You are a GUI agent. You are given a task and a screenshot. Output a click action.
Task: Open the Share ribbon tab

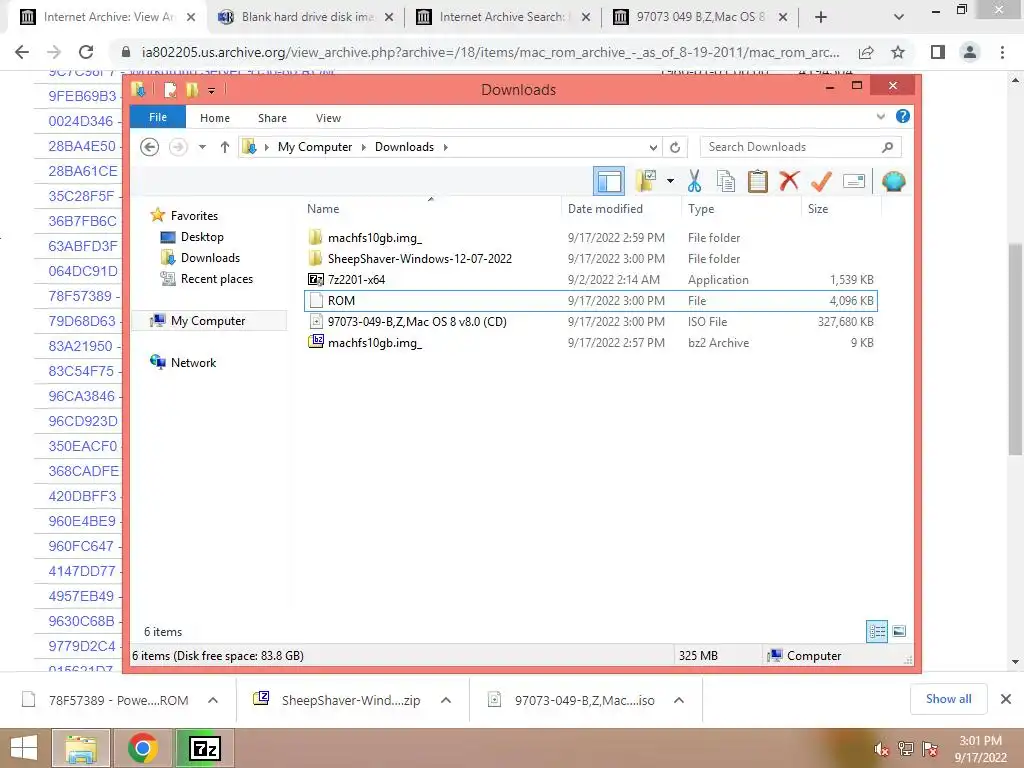pyautogui.click(x=272, y=118)
